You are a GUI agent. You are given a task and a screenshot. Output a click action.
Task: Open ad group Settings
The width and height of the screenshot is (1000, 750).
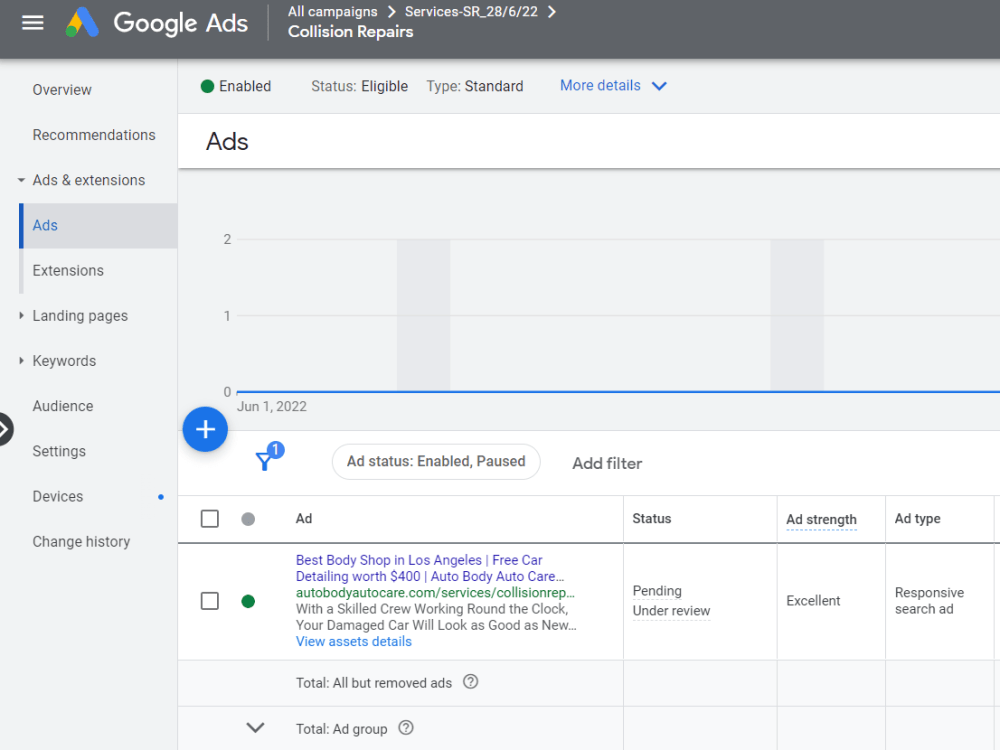click(x=59, y=452)
